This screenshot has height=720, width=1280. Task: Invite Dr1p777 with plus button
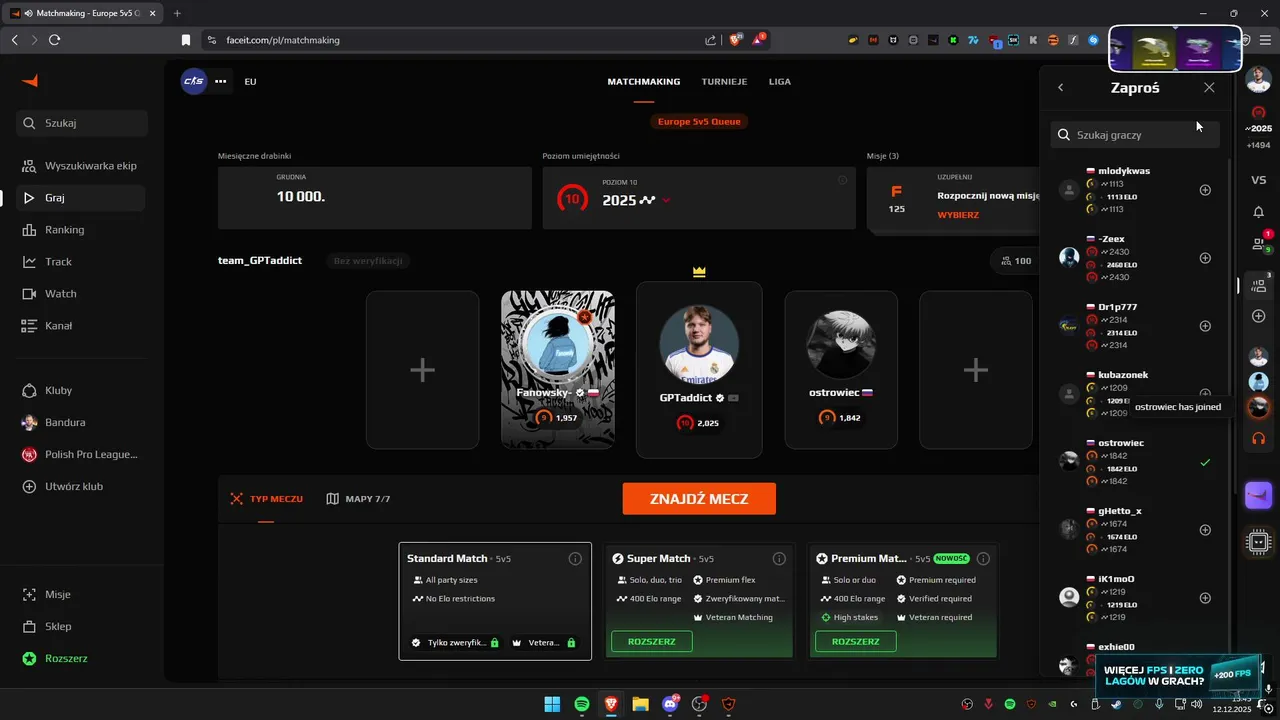tap(1205, 326)
